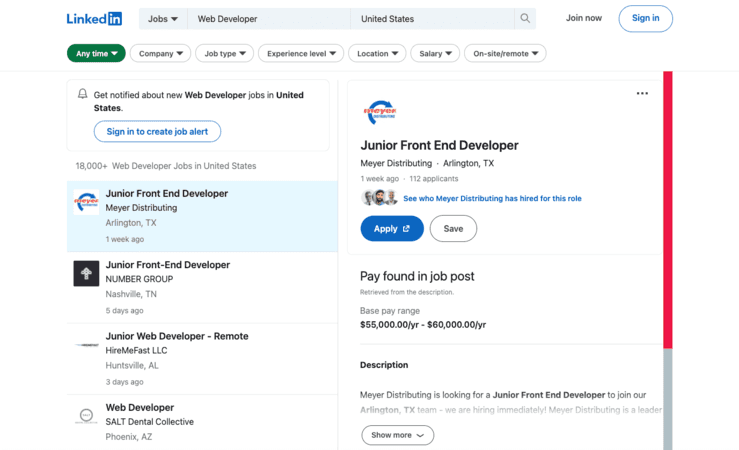739x450 pixels.
Task: Click the Apply button
Action: coord(392,229)
